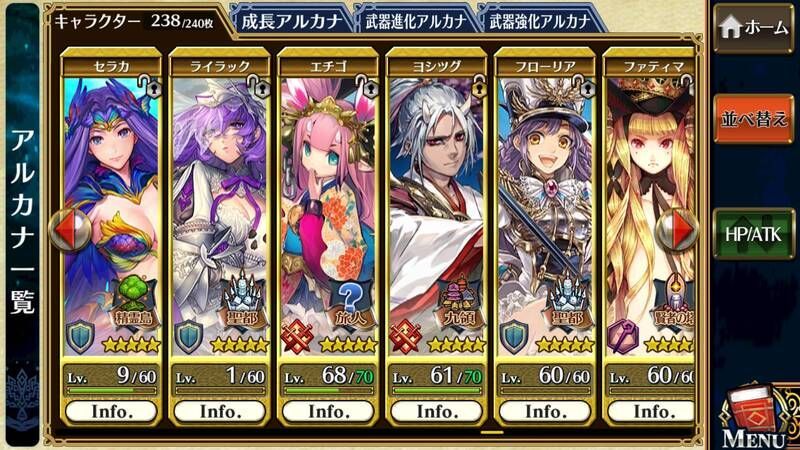Click the left red arrow to page back

pyautogui.click(x=71, y=231)
